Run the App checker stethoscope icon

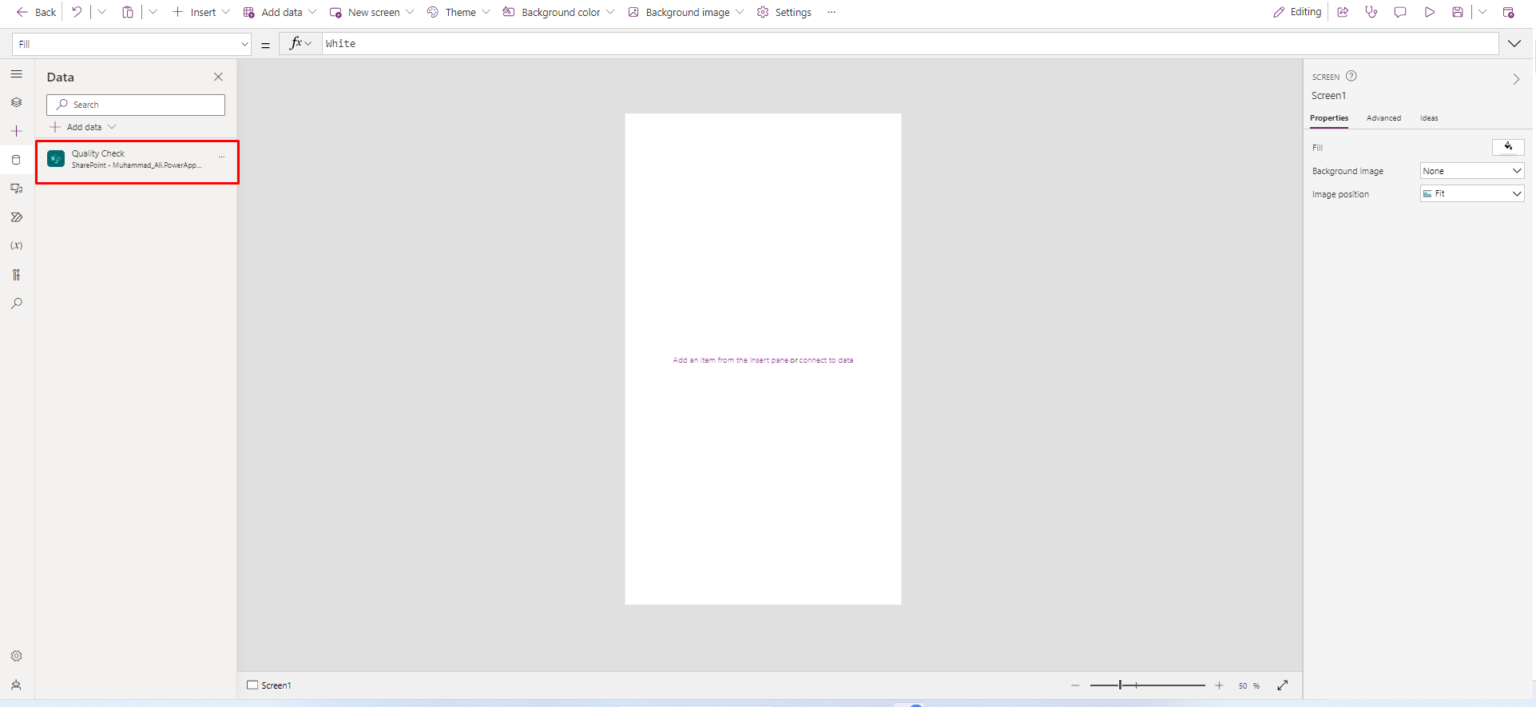[x=1371, y=11]
